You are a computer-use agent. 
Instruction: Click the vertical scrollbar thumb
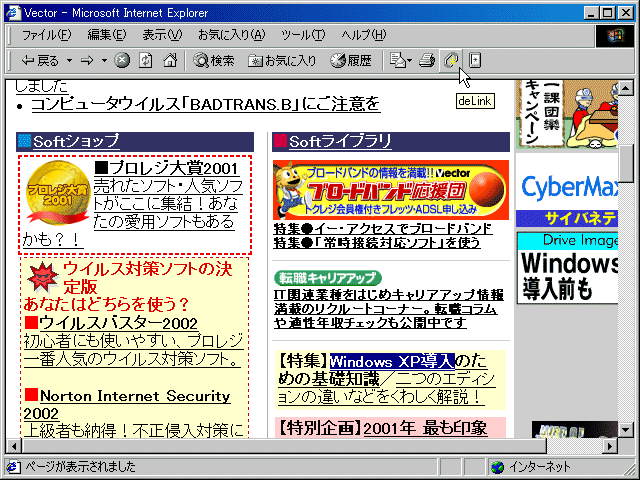click(626, 163)
